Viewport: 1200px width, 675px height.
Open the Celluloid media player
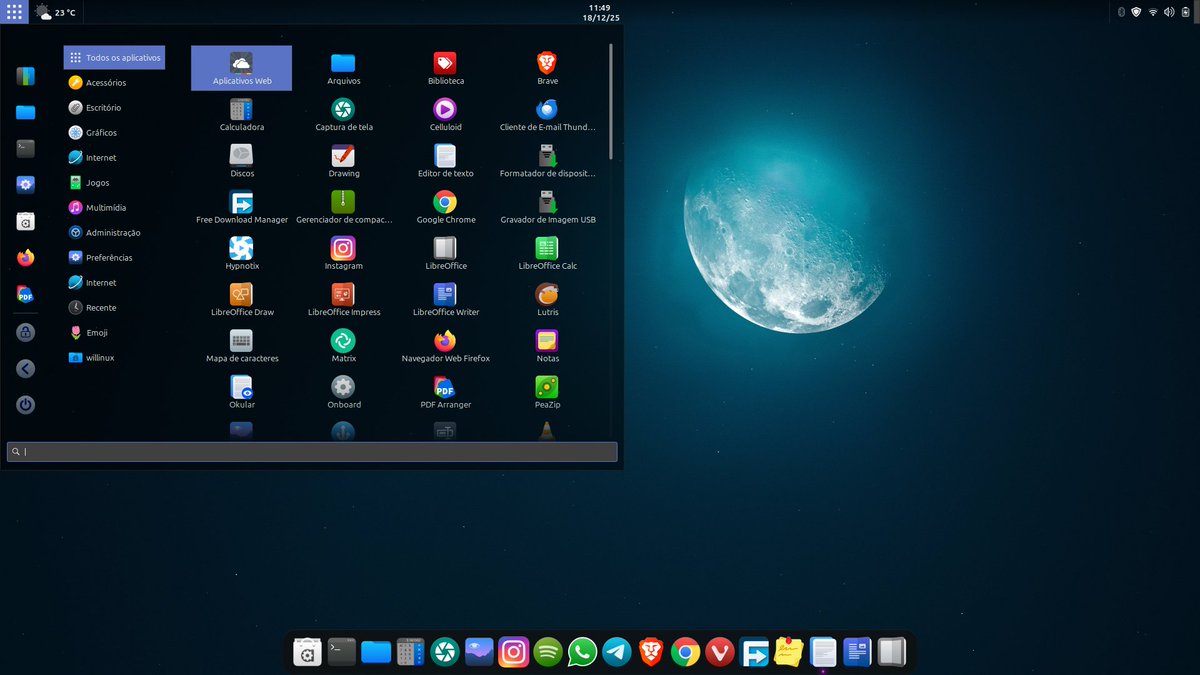pyautogui.click(x=445, y=114)
